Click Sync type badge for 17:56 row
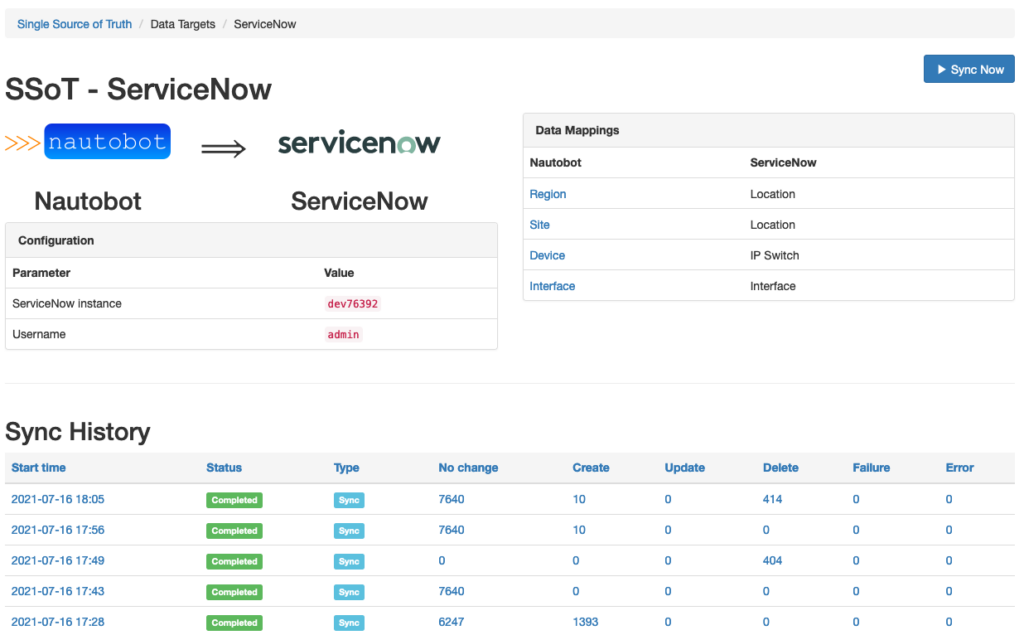The image size is (1024, 635). click(349, 530)
